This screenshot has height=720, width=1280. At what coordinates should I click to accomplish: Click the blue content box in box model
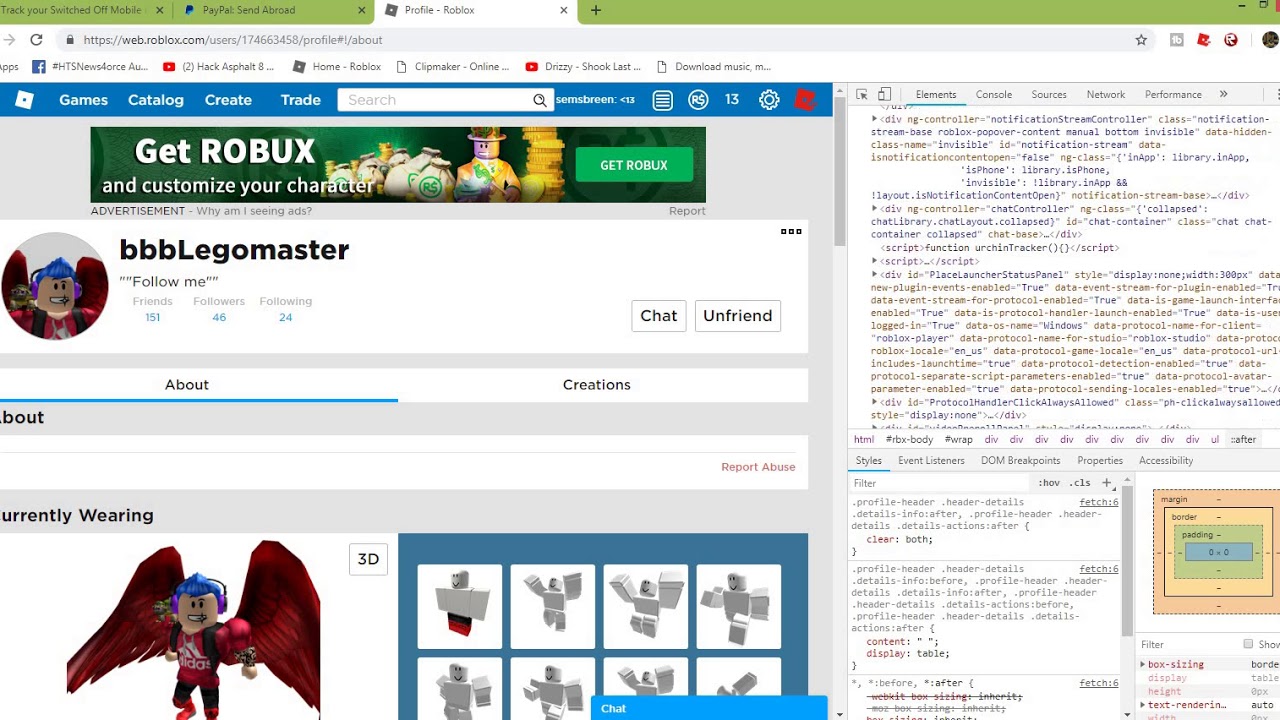(1218, 552)
